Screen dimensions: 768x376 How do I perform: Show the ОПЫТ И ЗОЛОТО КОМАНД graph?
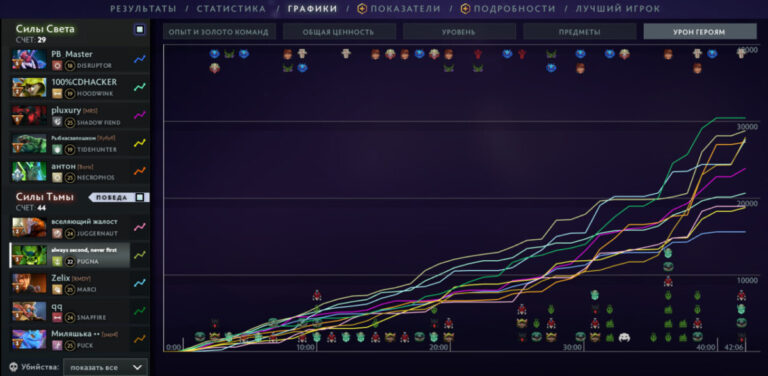tap(219, 32)
